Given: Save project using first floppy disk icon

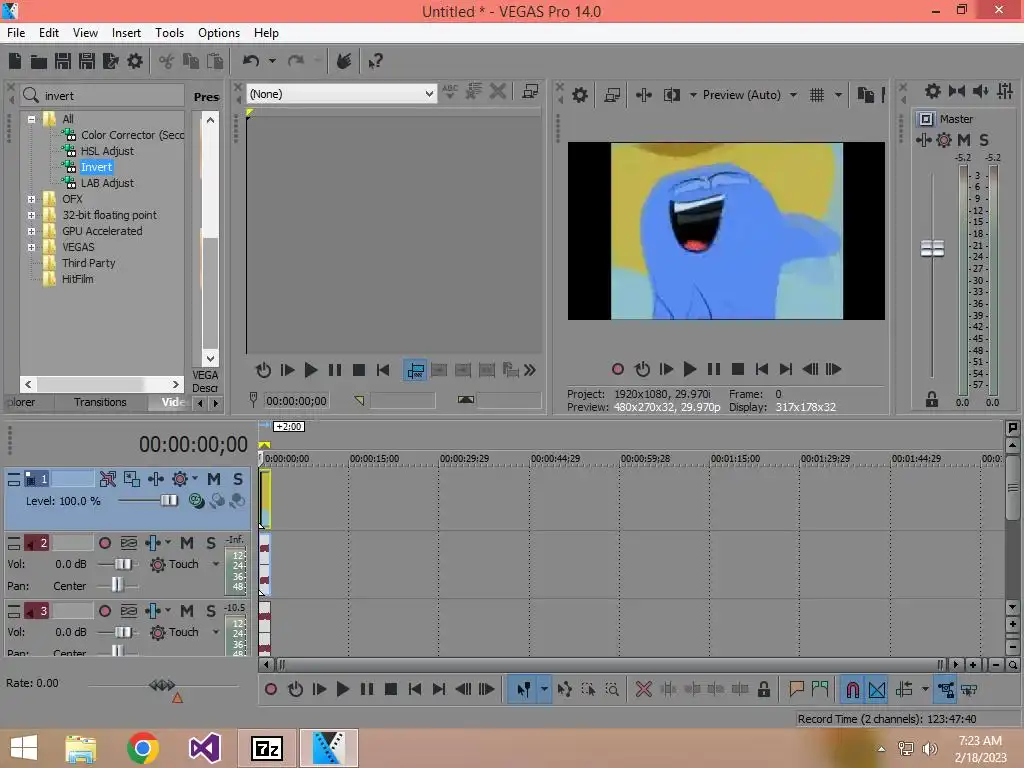Looking at the screenshot, I should pos(63,61).
